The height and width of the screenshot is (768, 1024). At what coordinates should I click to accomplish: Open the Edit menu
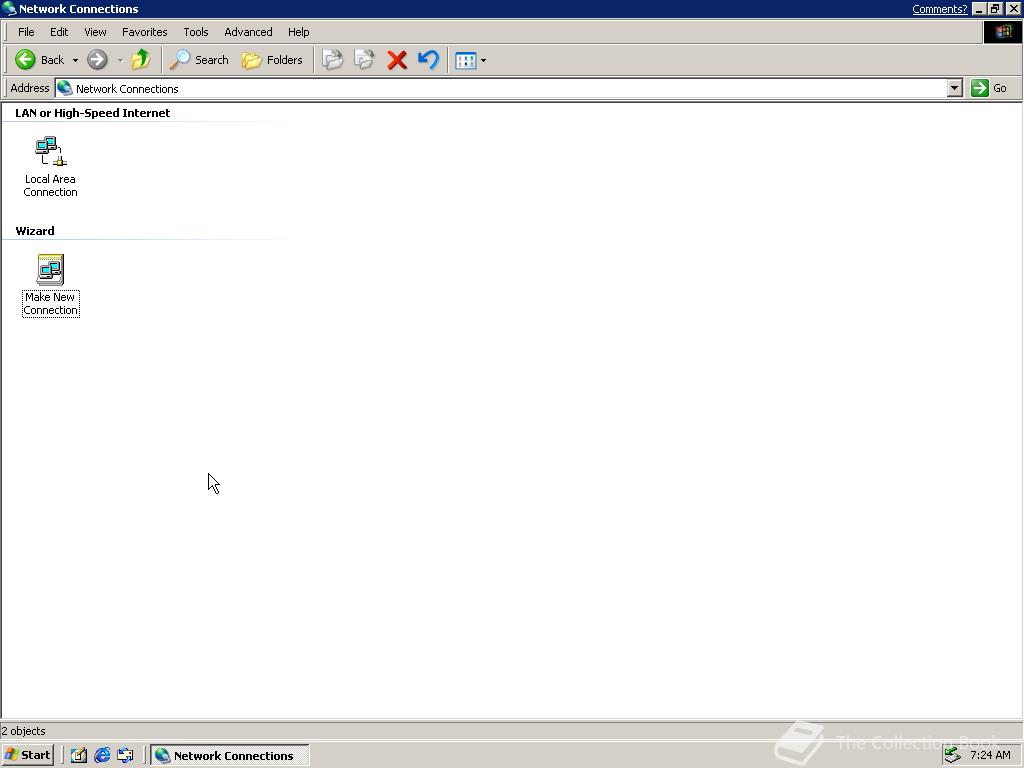[x=59, y=32]
